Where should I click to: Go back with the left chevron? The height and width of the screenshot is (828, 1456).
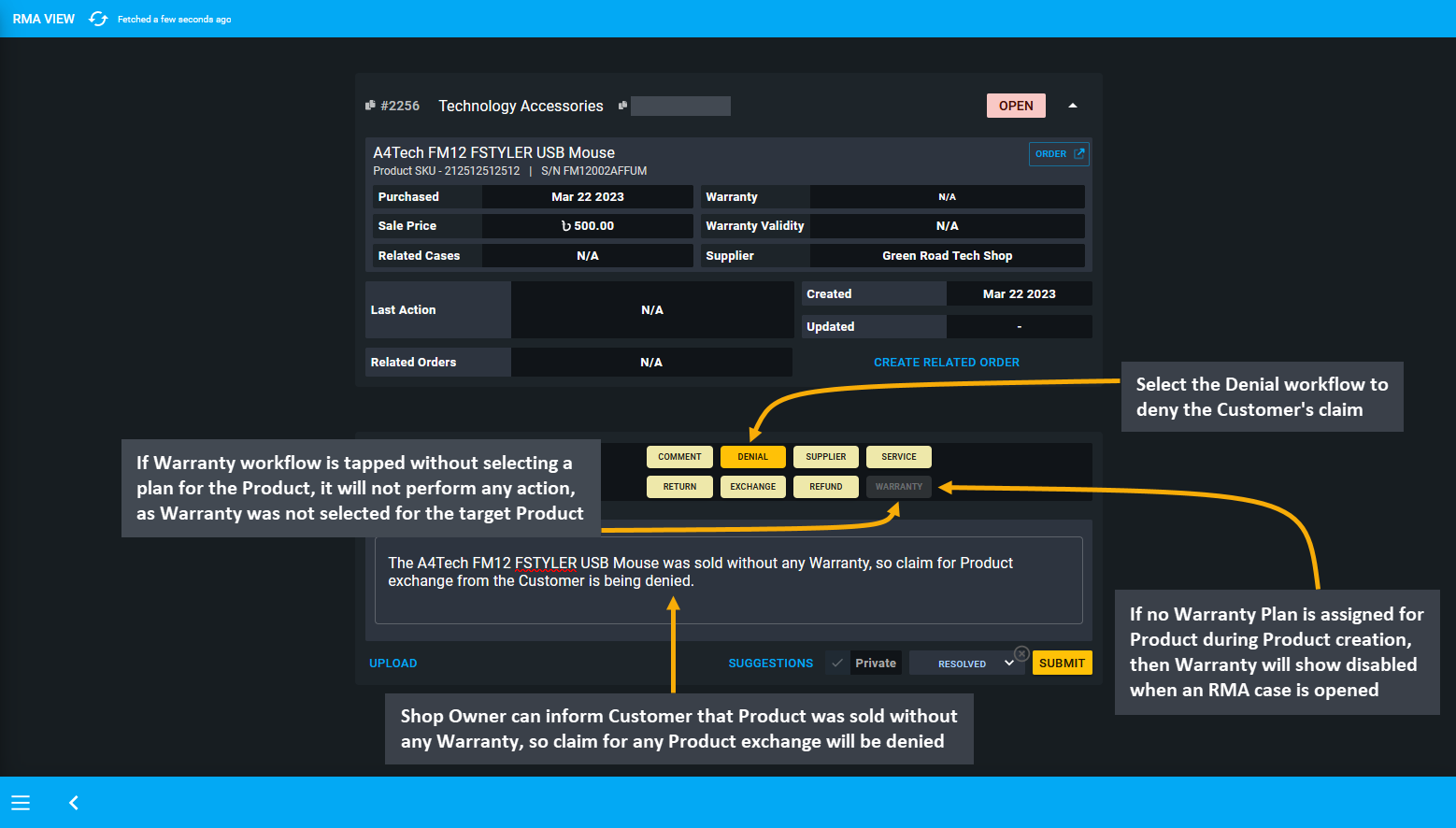[74, 803]
